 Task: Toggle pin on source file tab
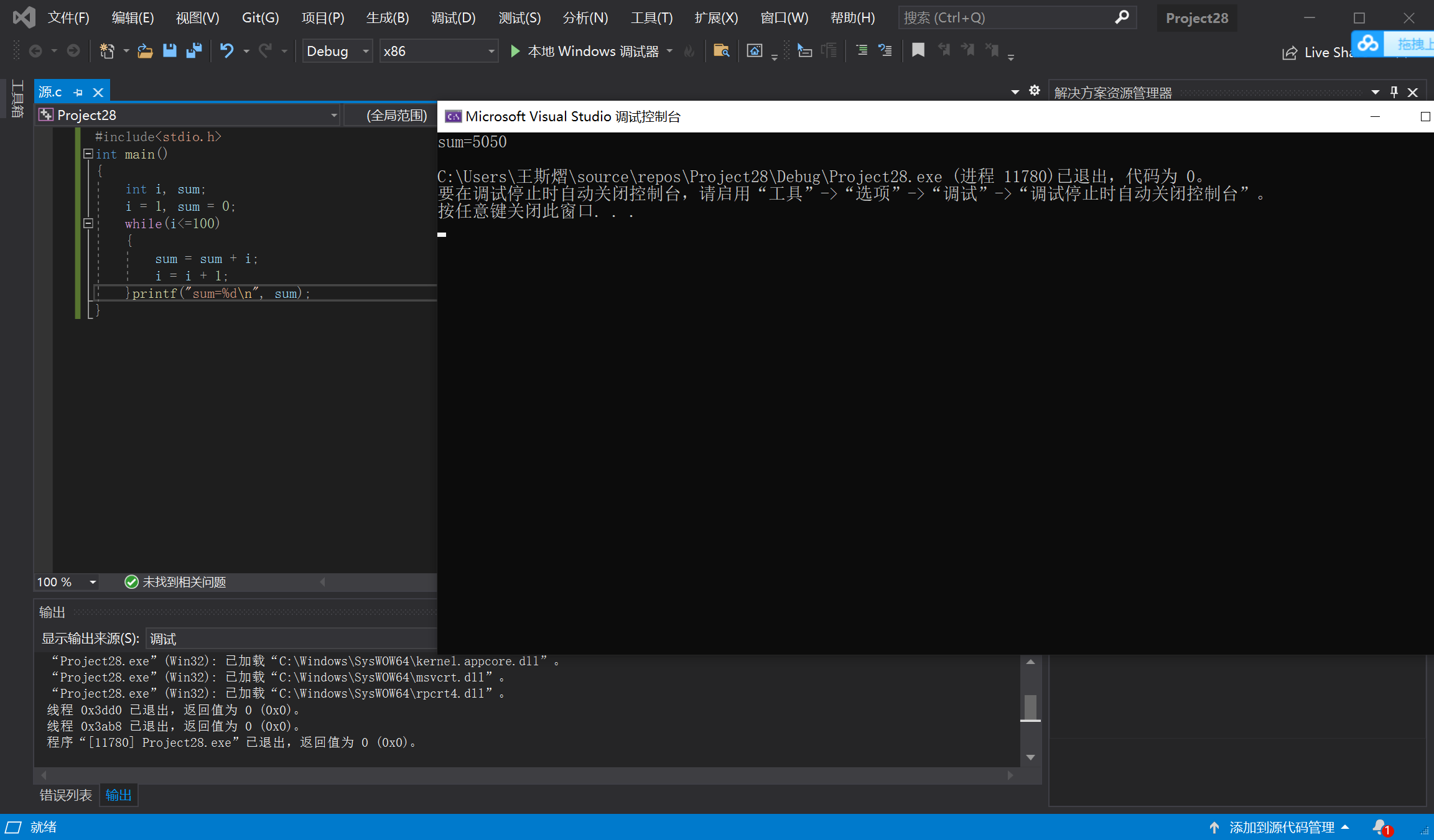tap(78, 93)
